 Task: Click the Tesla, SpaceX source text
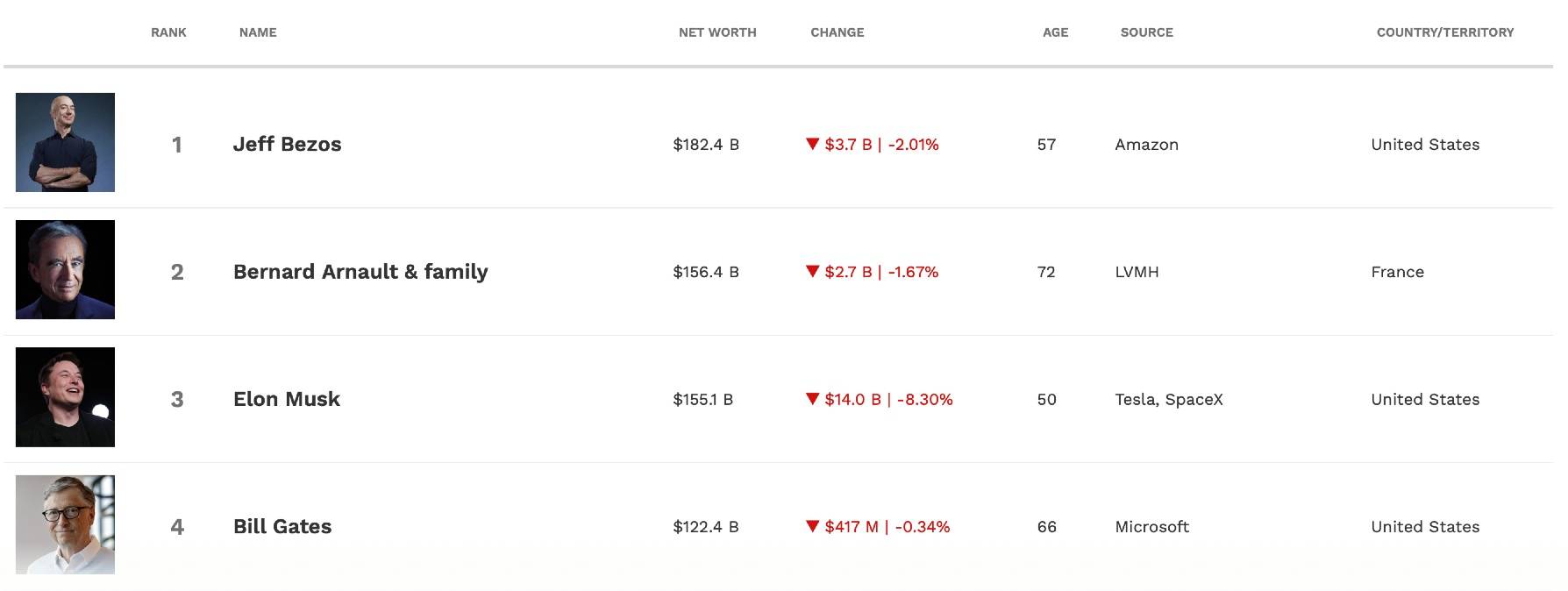(1168, 400)
